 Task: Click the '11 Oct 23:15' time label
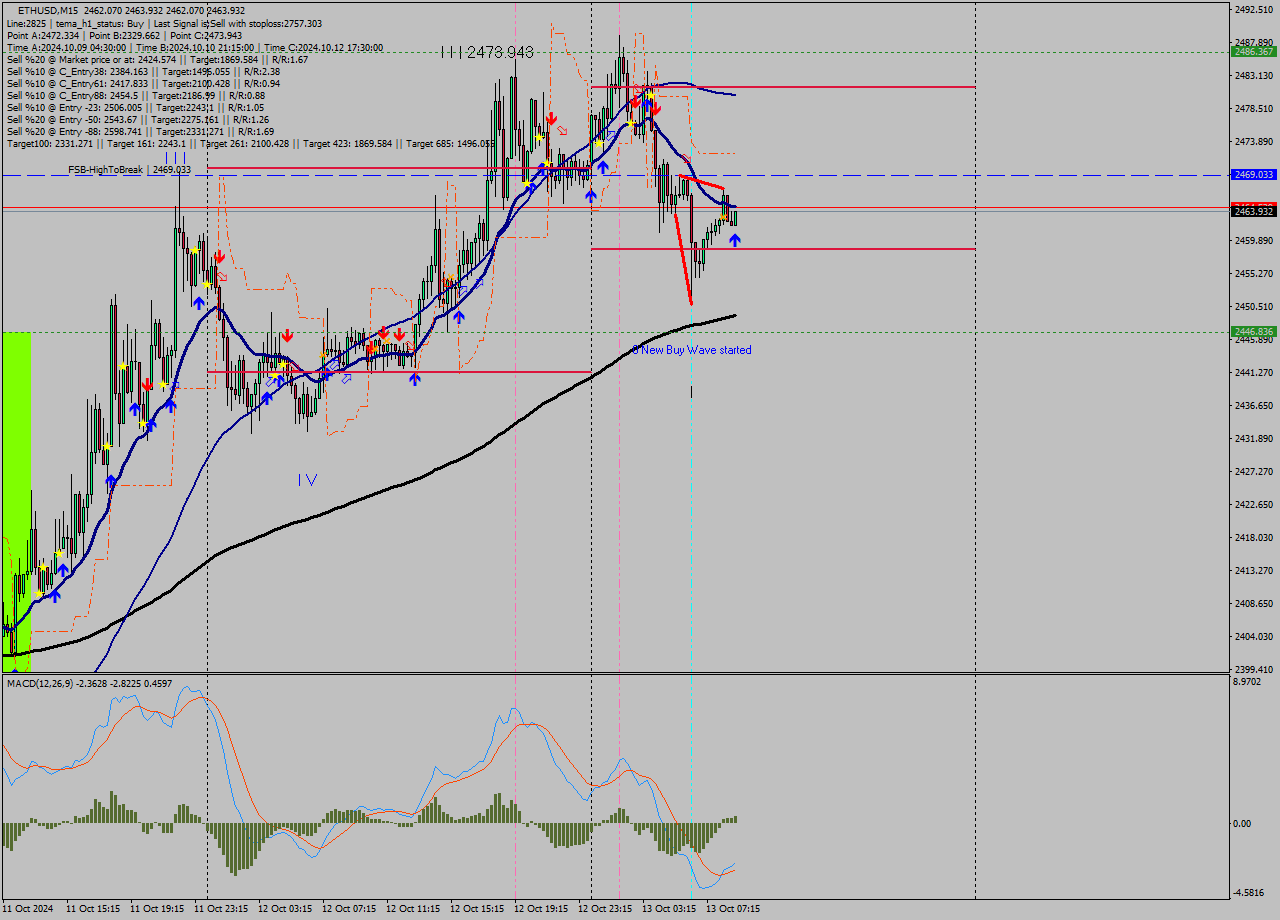[221, 909]
